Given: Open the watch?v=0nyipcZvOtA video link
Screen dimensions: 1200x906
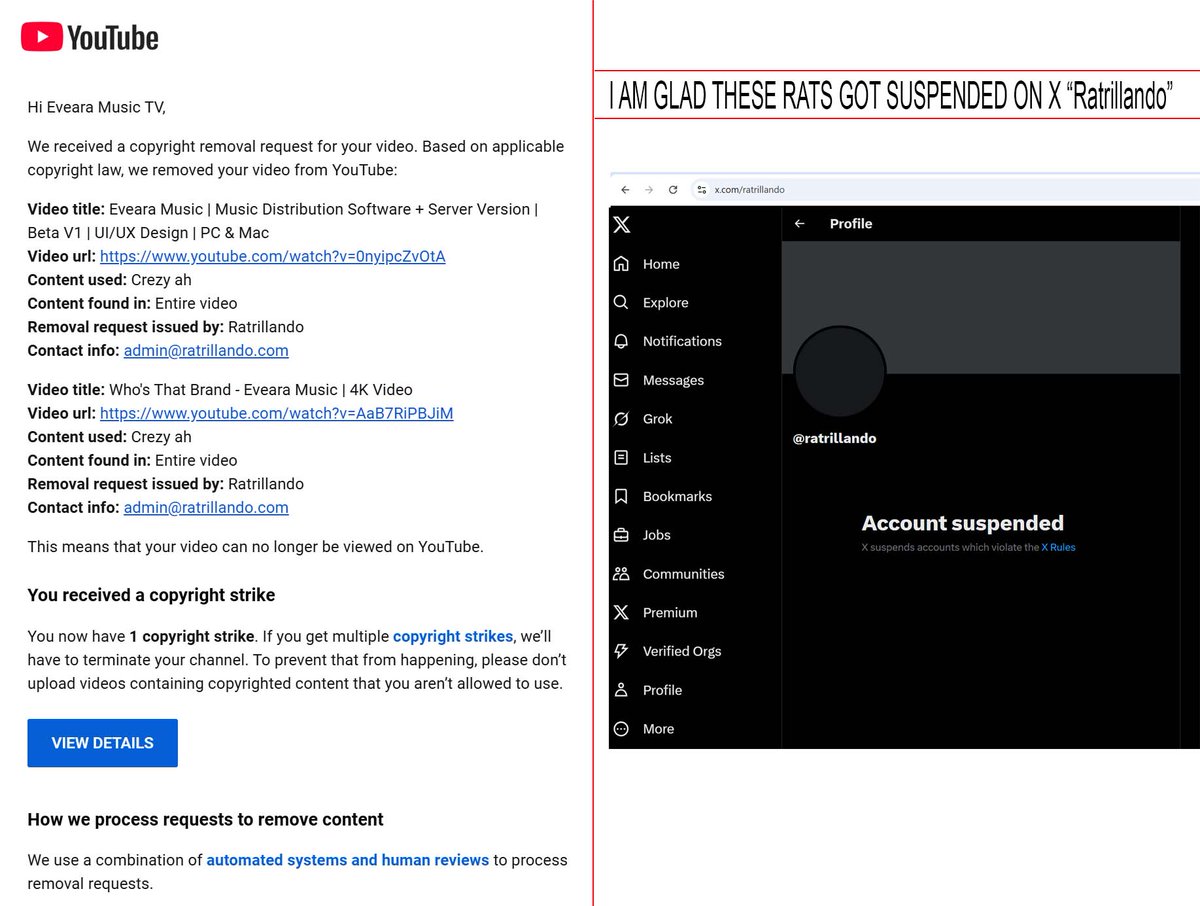Looking at the screenshot, I should tap(273, 256).
